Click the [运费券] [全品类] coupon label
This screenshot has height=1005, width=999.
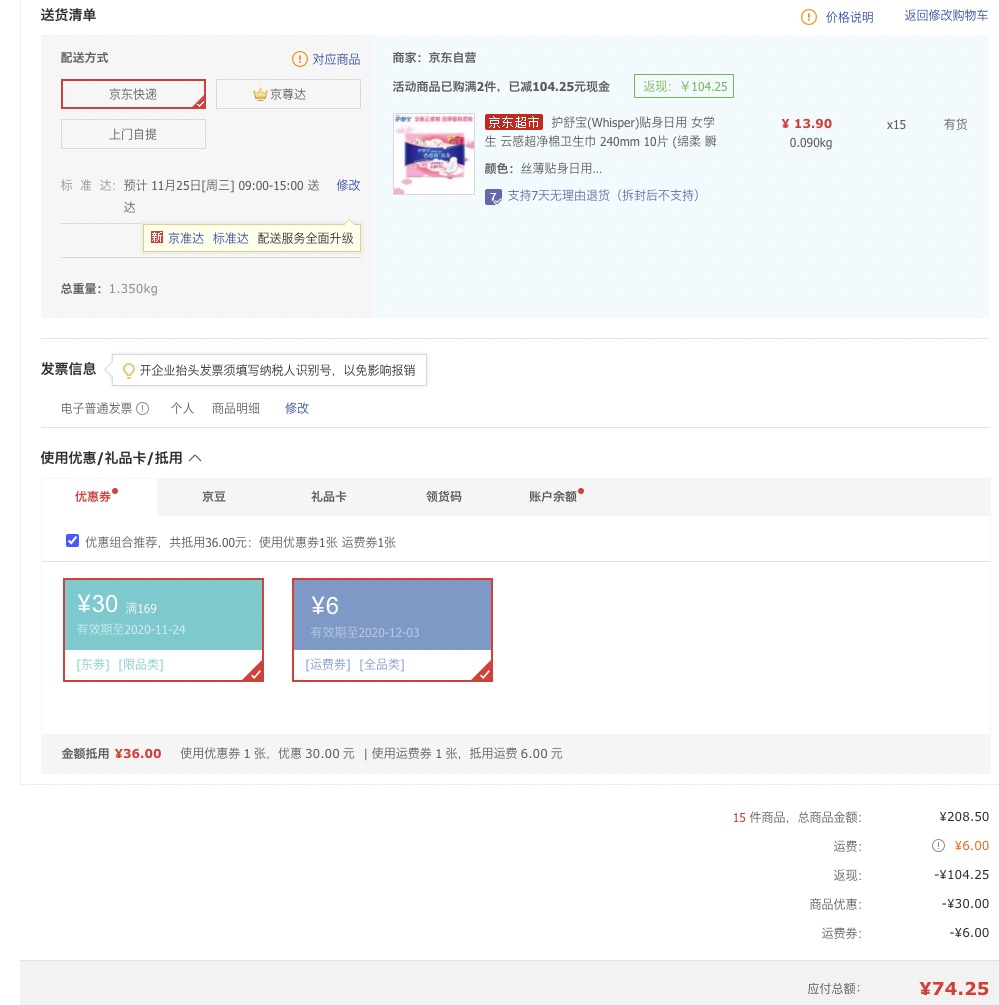[355, 665]
